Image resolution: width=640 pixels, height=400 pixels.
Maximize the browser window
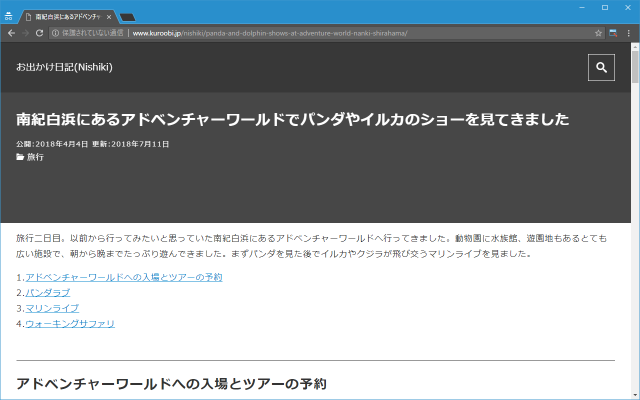(605, 7)
